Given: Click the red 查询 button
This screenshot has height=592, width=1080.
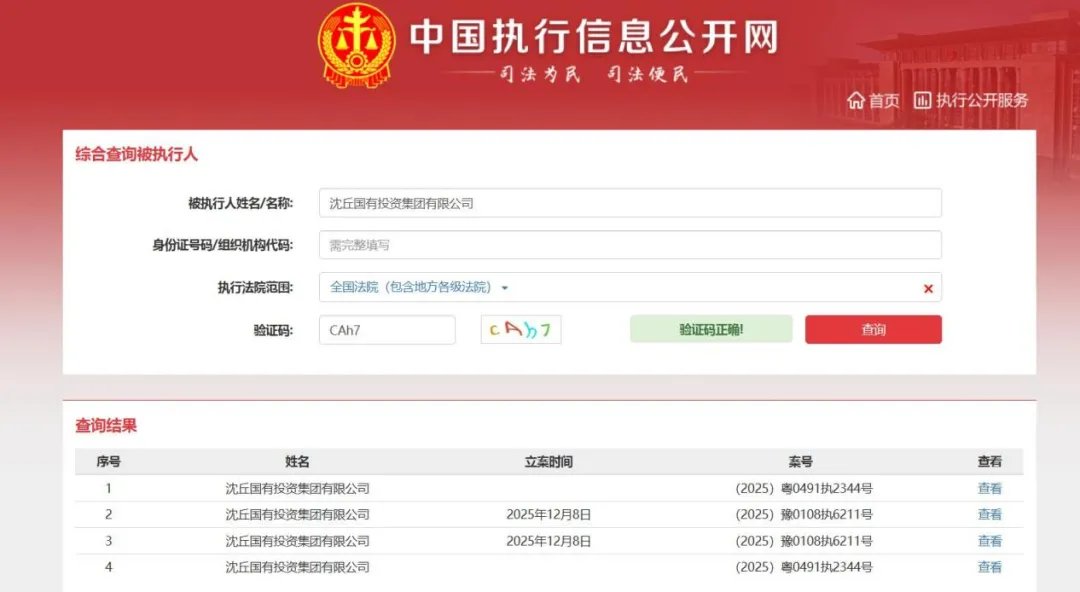Looking at the screenshot, I should (873, 329).
